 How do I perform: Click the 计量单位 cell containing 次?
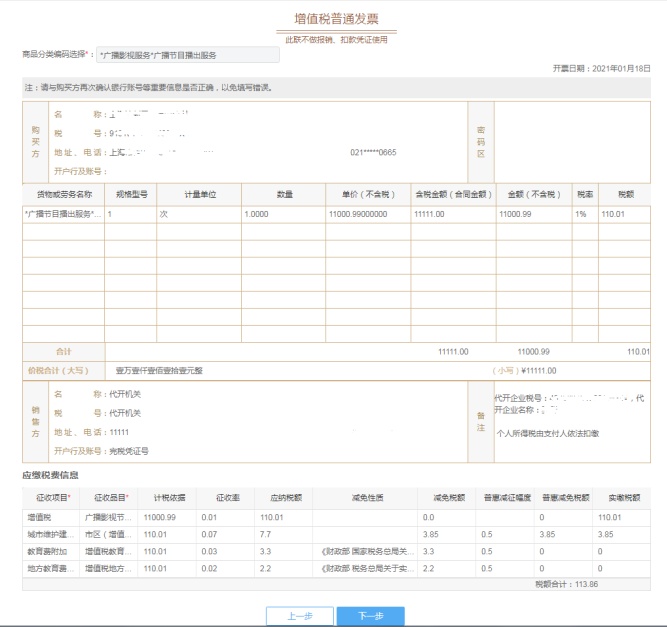coord(198,214)
